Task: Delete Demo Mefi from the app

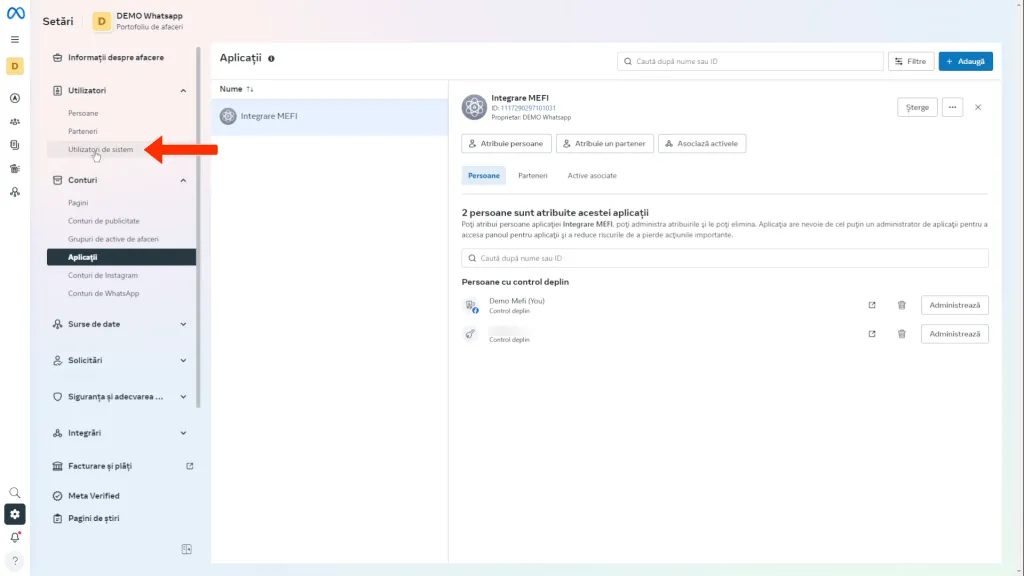Action: (902, 305)
